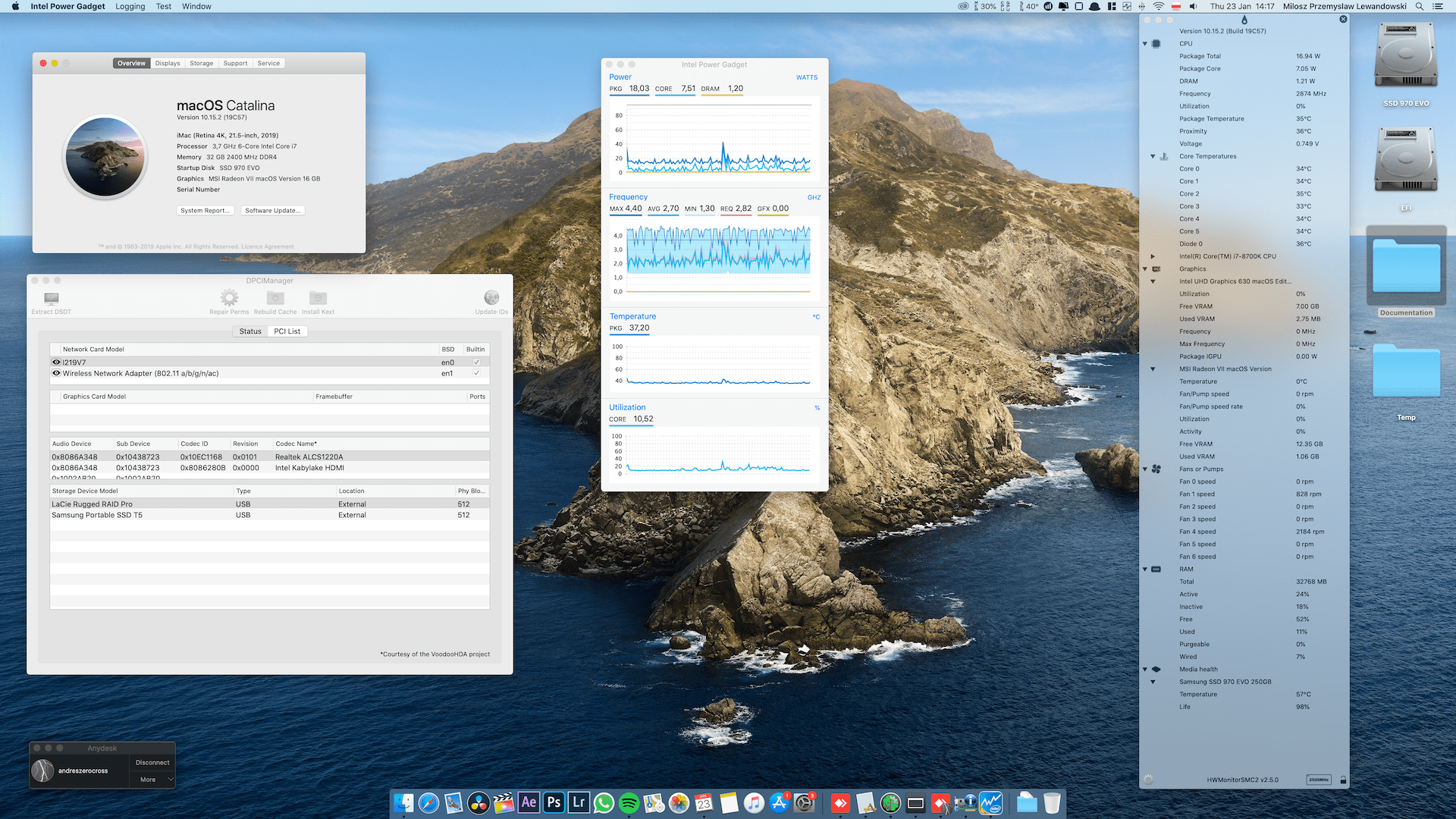The height and width of the screenshot is (819, 1456).
Task: Open Photoshop from the dock
Action: (554, 802)
